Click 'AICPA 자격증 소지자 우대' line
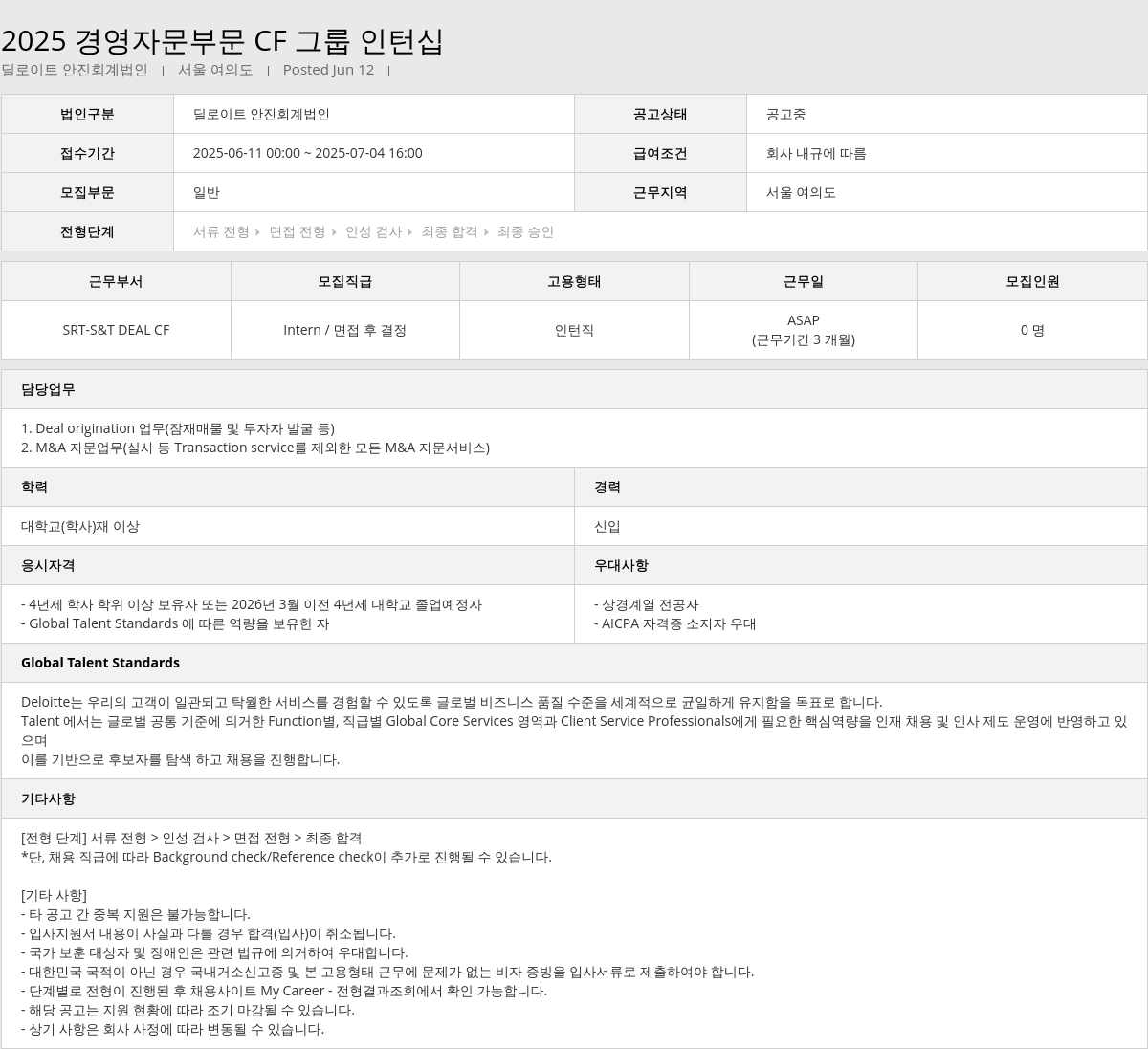The image size is (1148, 1049). pos(675,623)
